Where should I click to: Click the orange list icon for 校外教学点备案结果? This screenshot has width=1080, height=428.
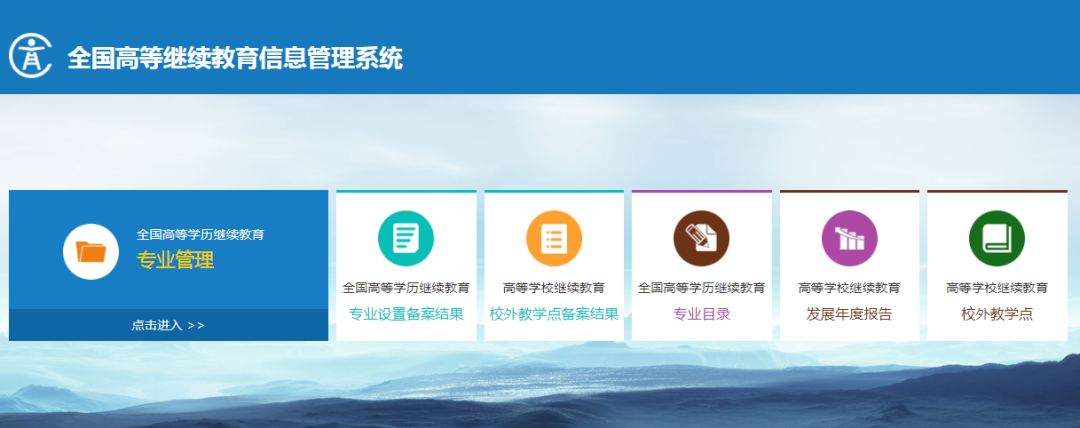click(x=554, y=238)
